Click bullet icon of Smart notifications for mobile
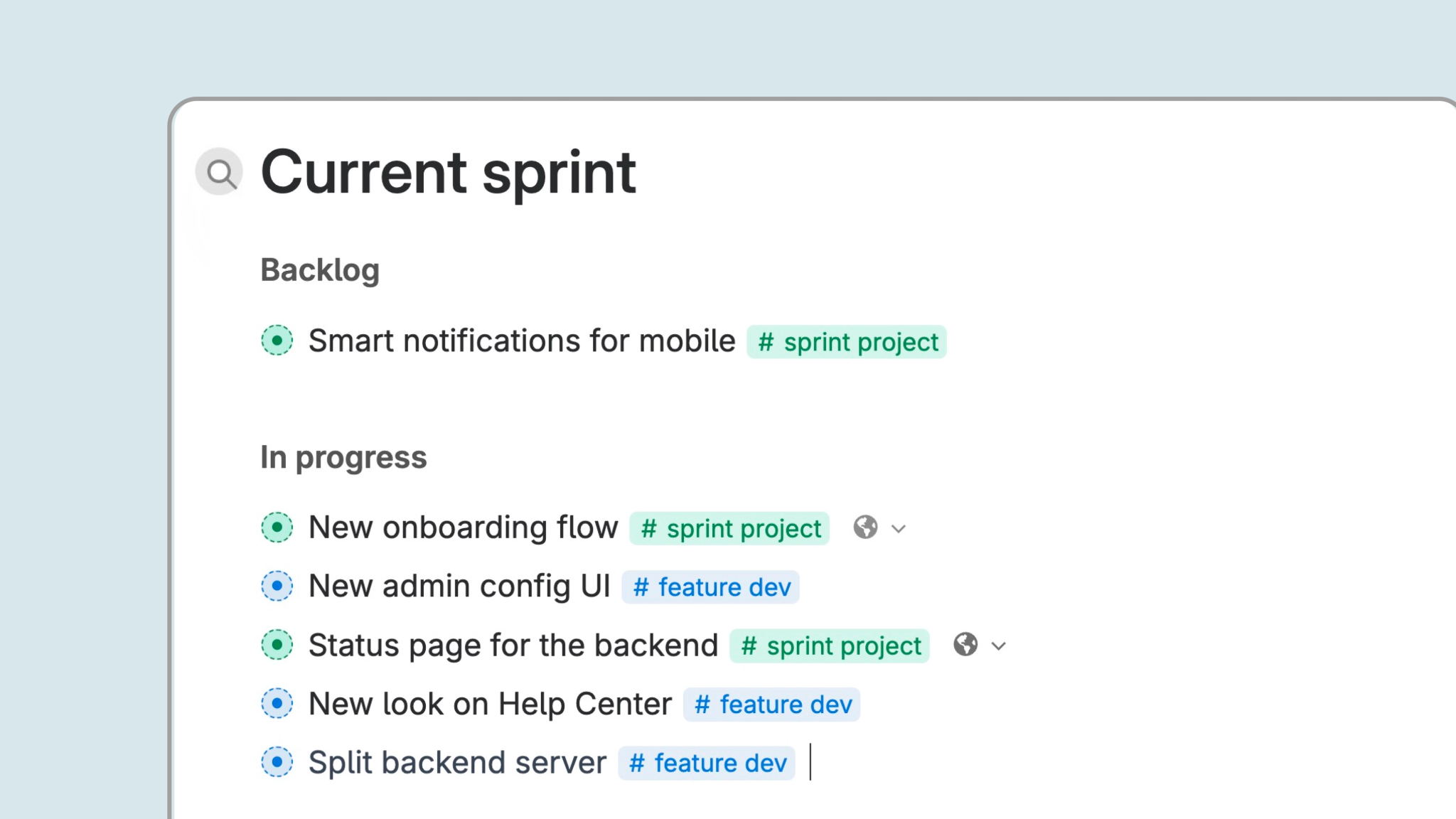Screen dimensions: 1456x819 click(277, 341)
